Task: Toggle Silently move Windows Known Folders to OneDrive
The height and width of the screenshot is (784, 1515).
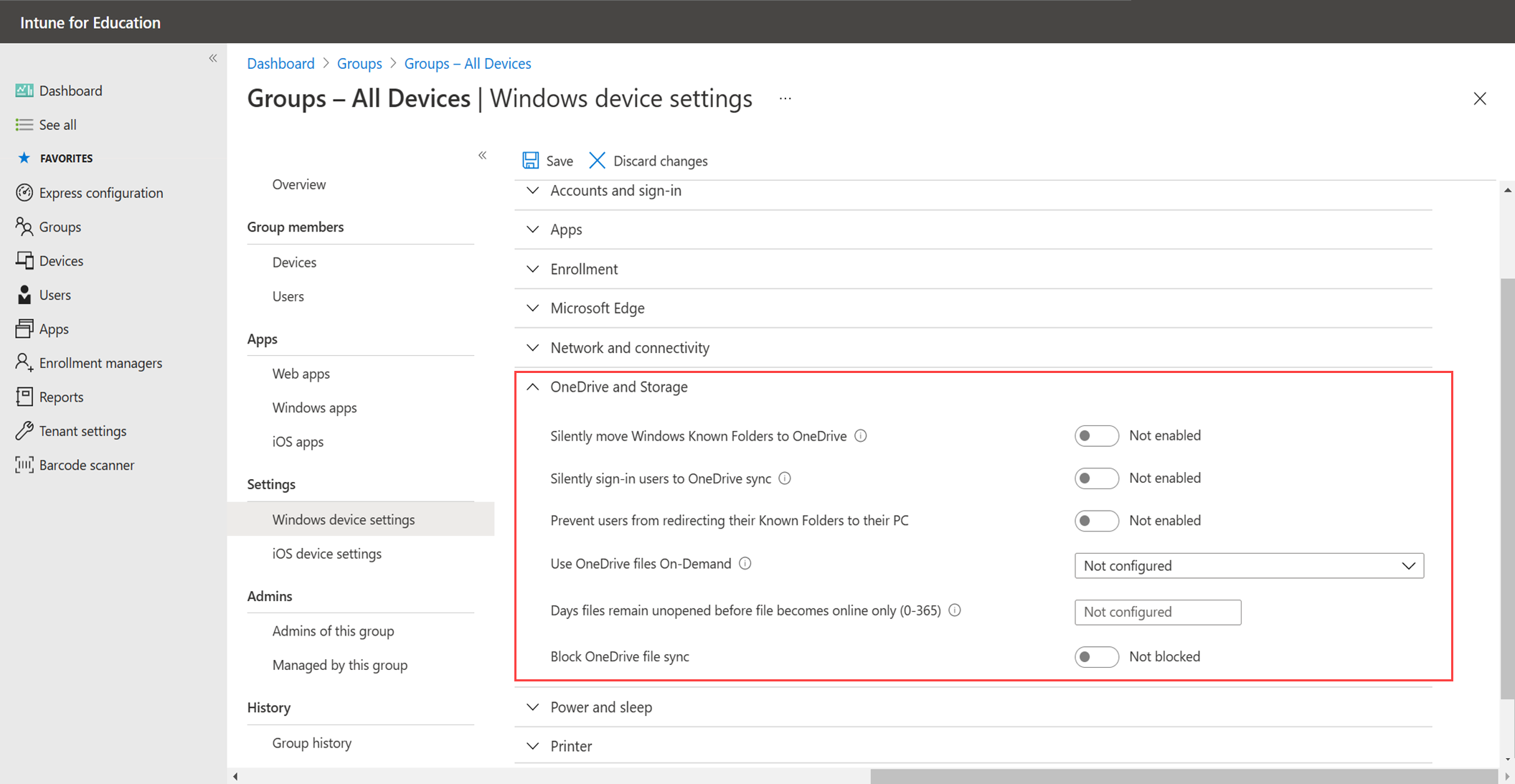Action: point(1092,435)
